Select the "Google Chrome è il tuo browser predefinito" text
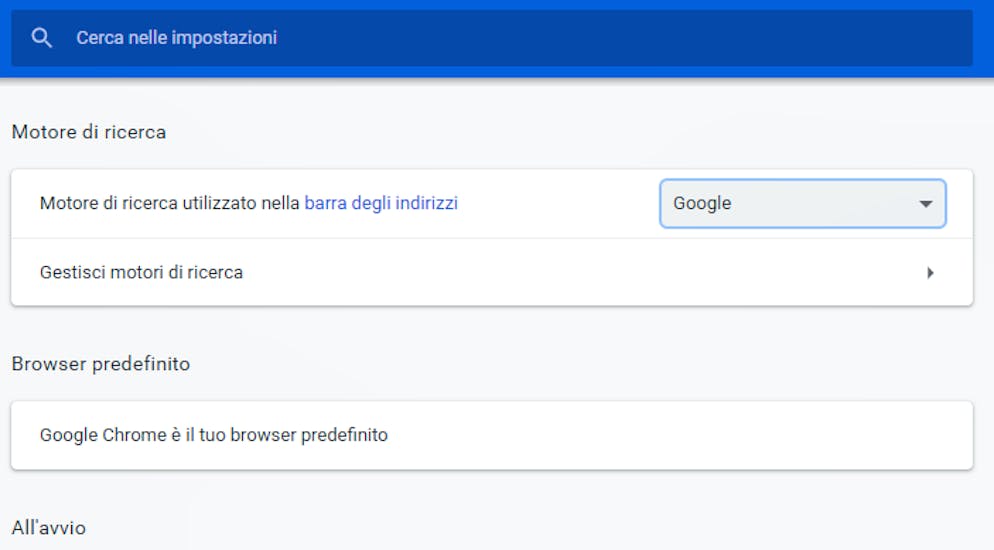 coord(214,435)
